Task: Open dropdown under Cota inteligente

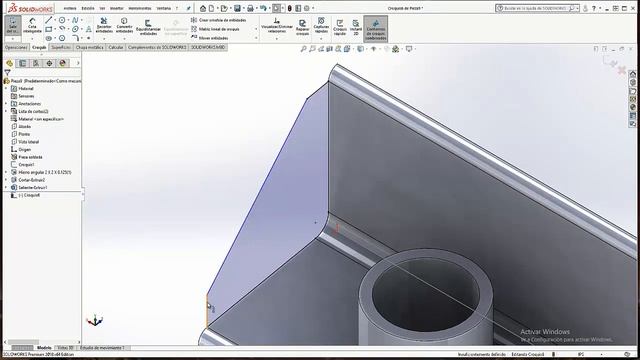Action: (32, 39)
